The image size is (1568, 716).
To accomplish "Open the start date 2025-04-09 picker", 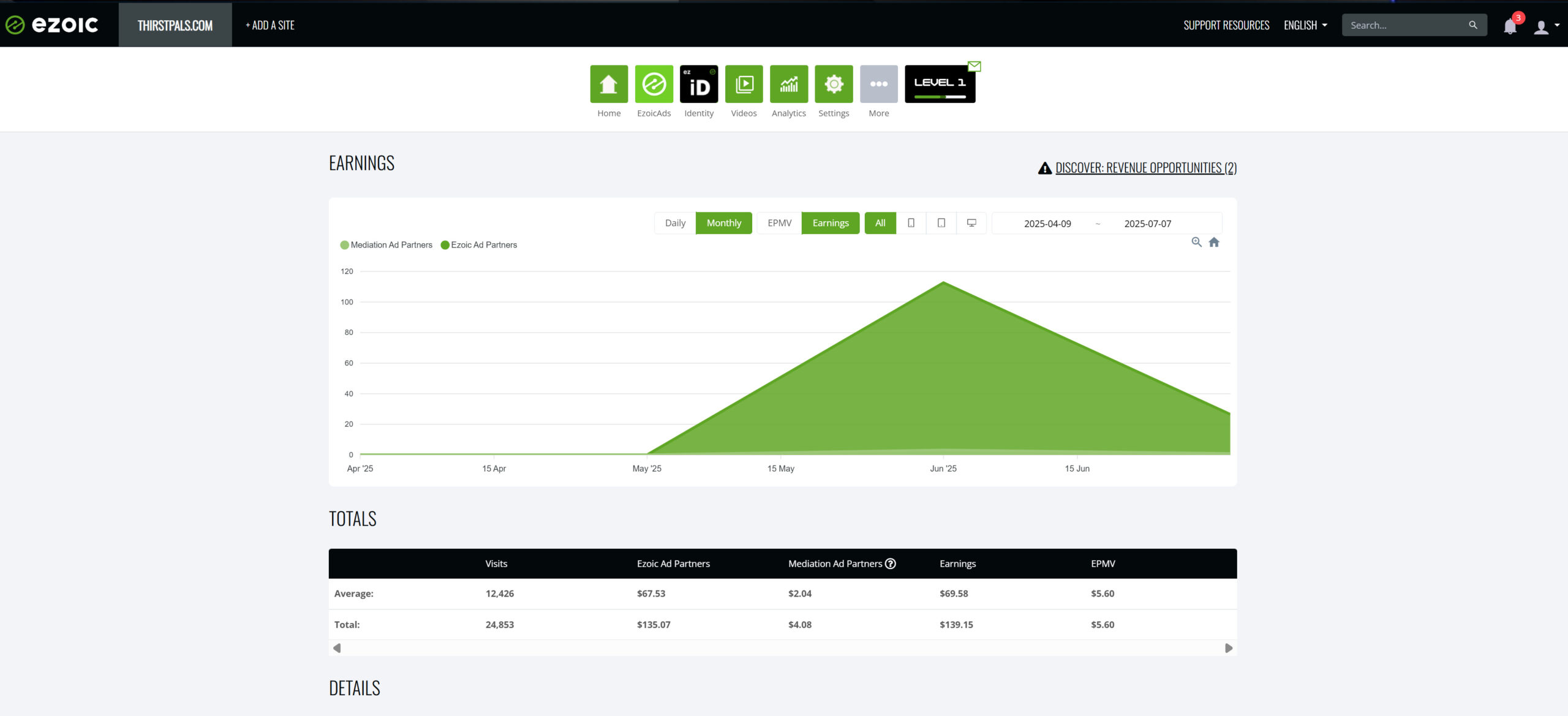I will click(1047, 224).
